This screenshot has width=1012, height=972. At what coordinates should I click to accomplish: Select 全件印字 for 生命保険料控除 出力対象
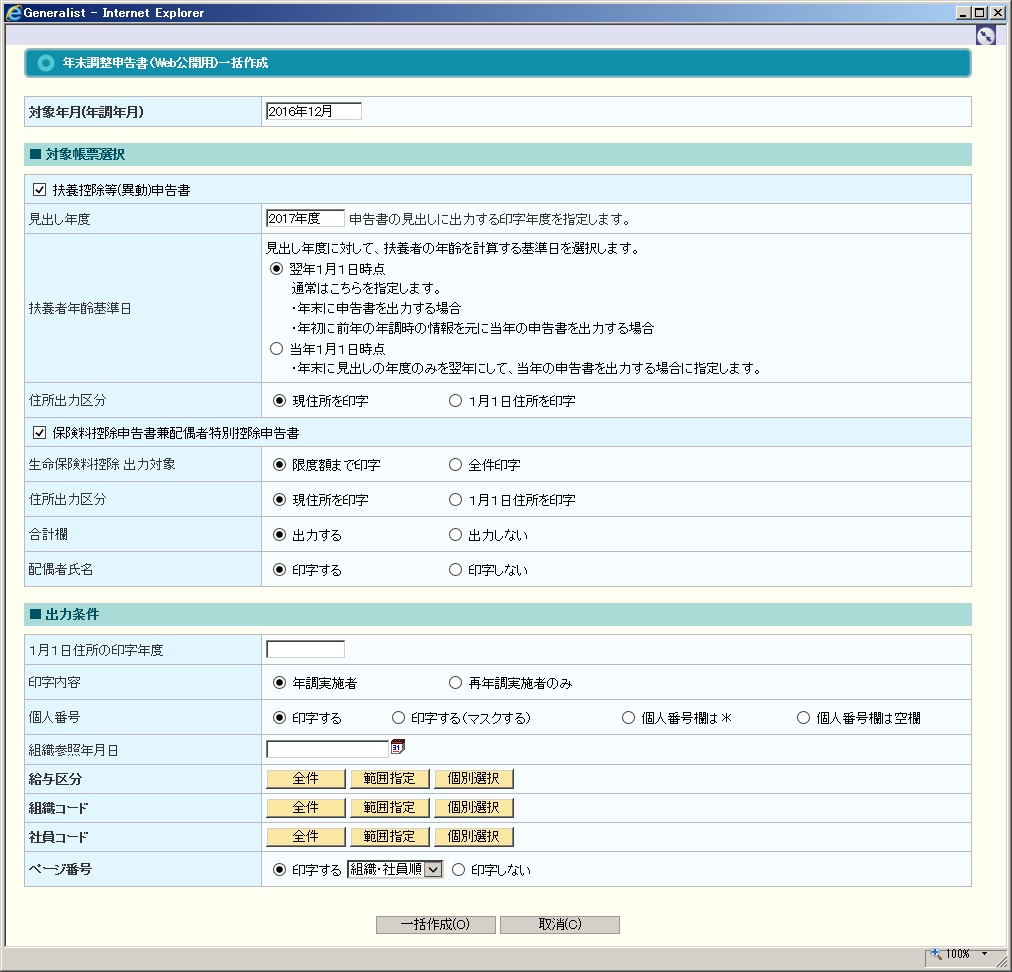[x=456, y=465]
